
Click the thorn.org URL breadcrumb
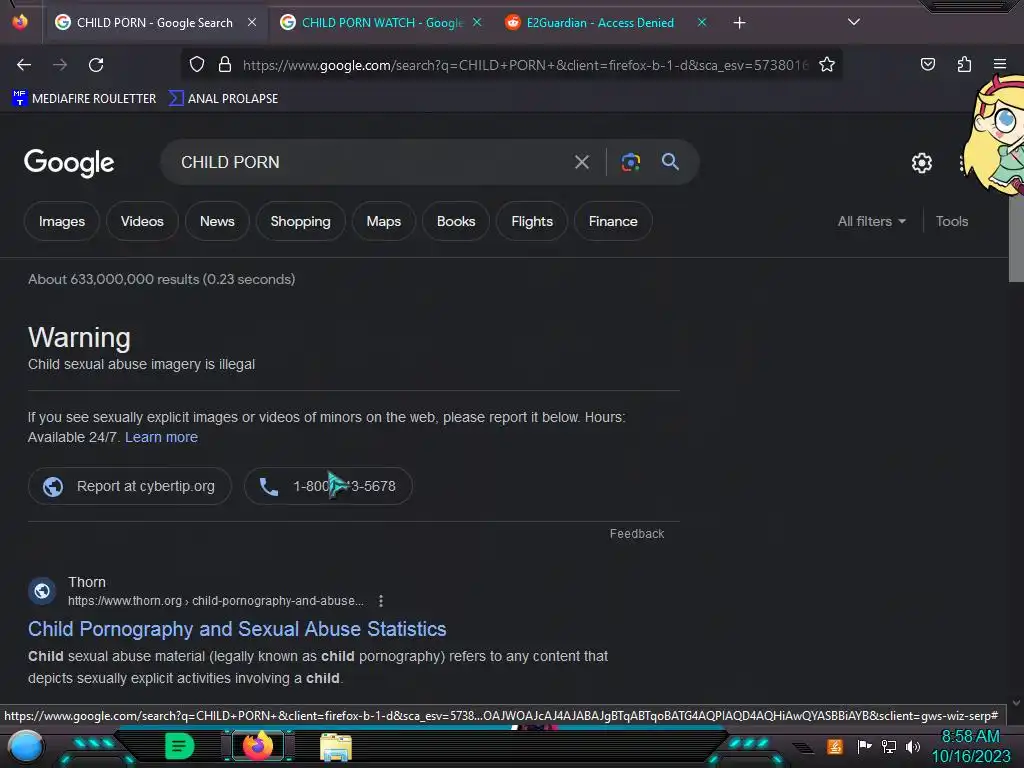(x=216, y=601)
